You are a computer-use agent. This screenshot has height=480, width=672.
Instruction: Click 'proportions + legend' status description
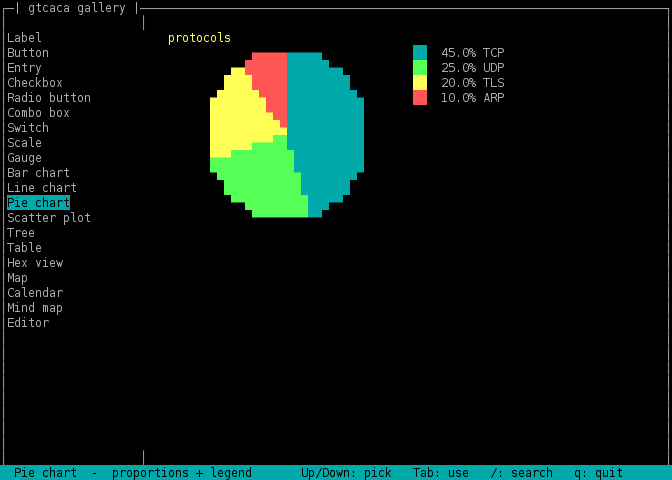pos(182,473)
